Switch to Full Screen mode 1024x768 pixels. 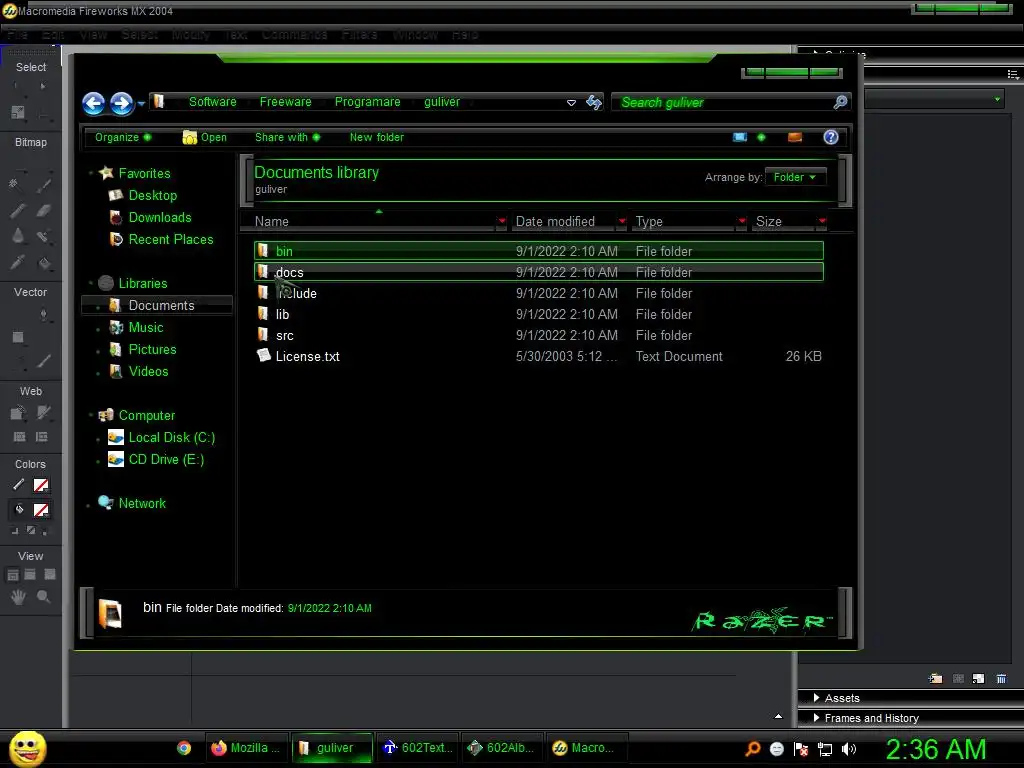click(50, 575)
